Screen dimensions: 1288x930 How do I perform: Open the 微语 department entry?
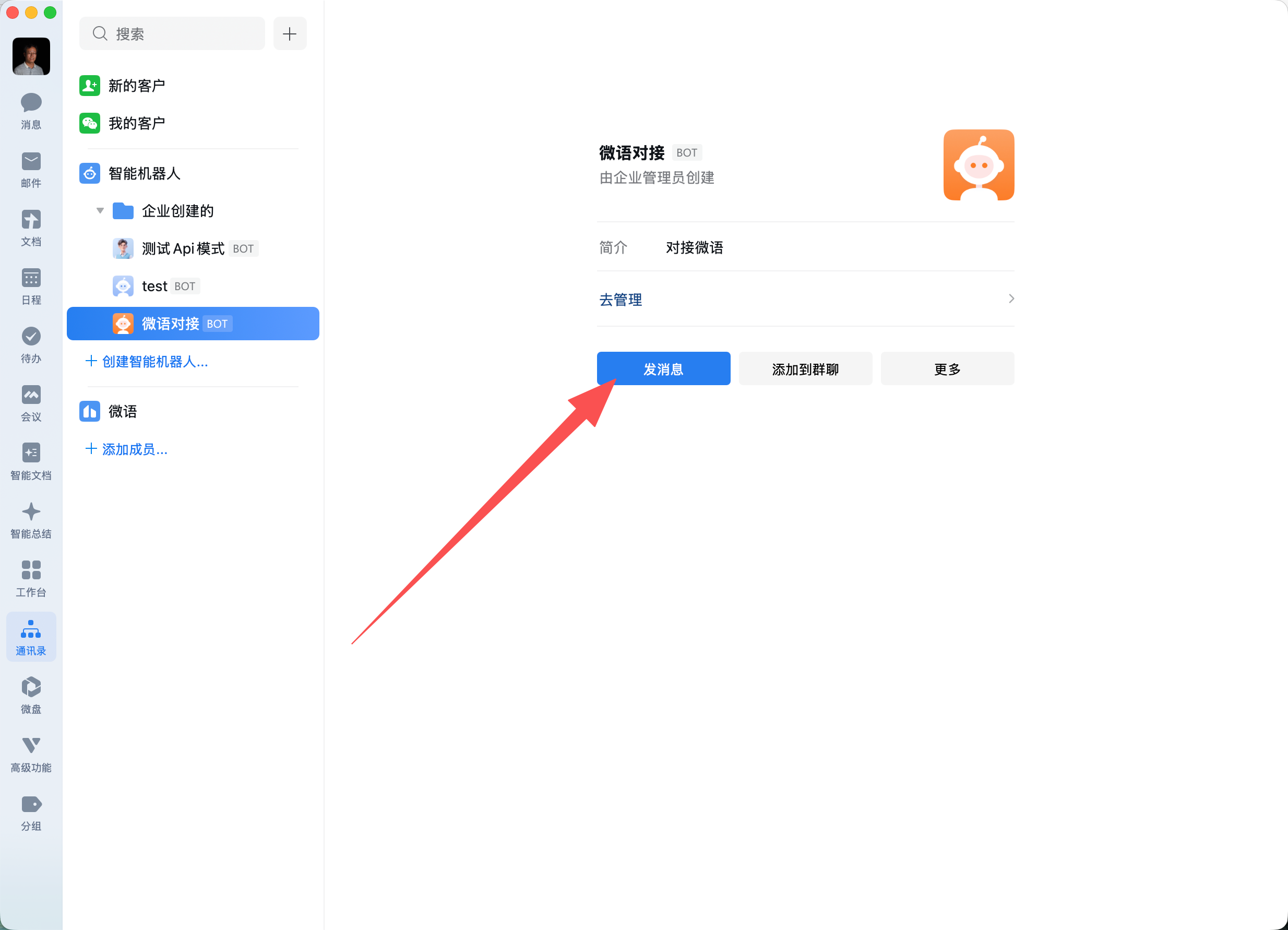pos(193,412)
